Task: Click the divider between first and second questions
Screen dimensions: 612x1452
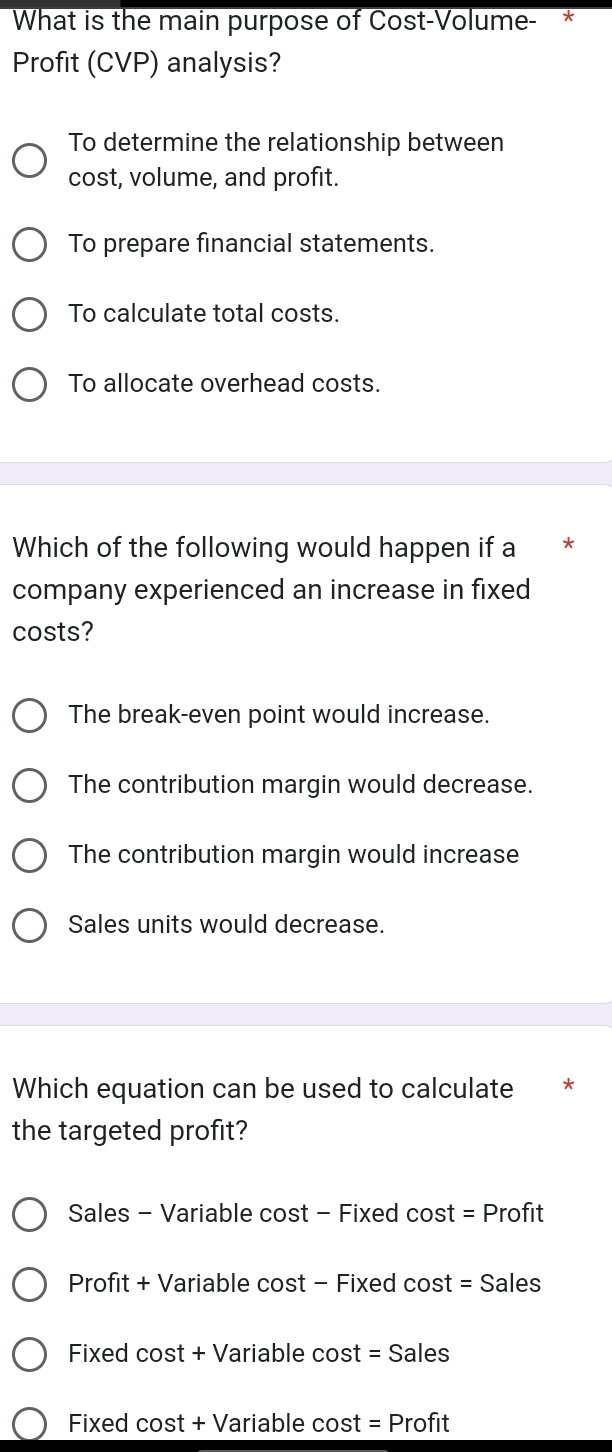Action: click(306, 473)
